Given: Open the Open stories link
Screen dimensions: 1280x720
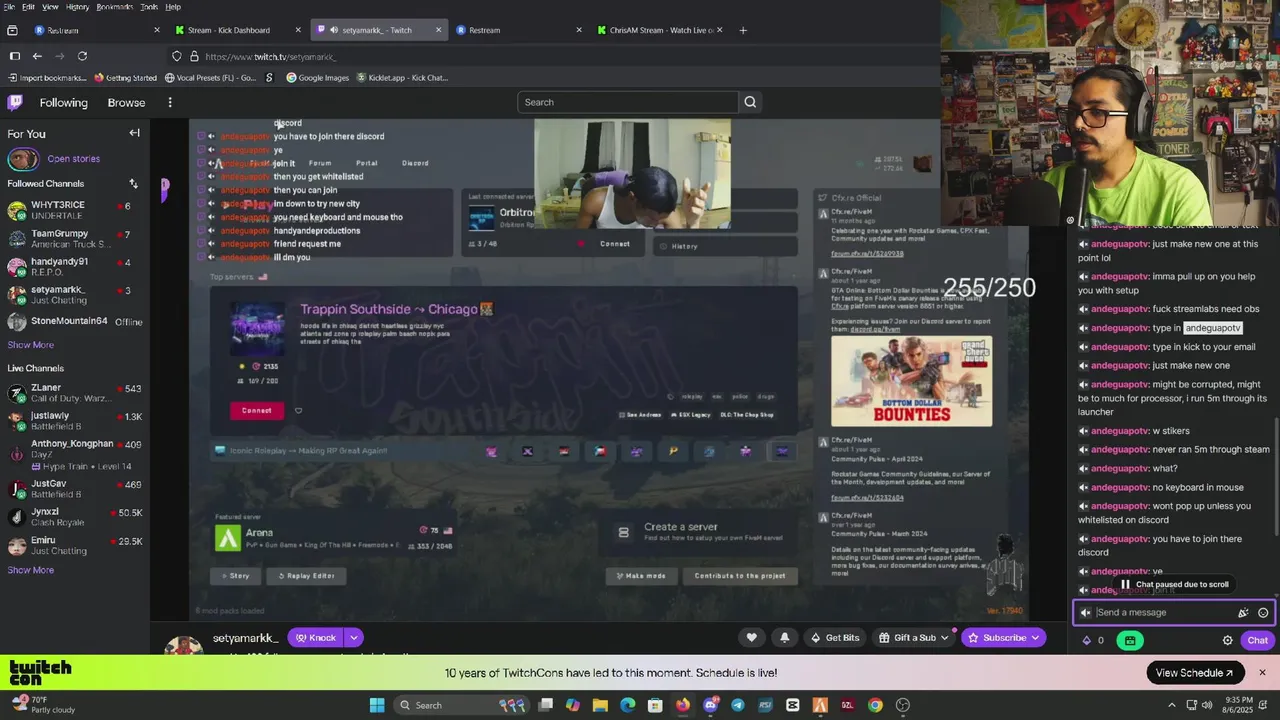Looking at the screenshot, I should tap(73, 159).
